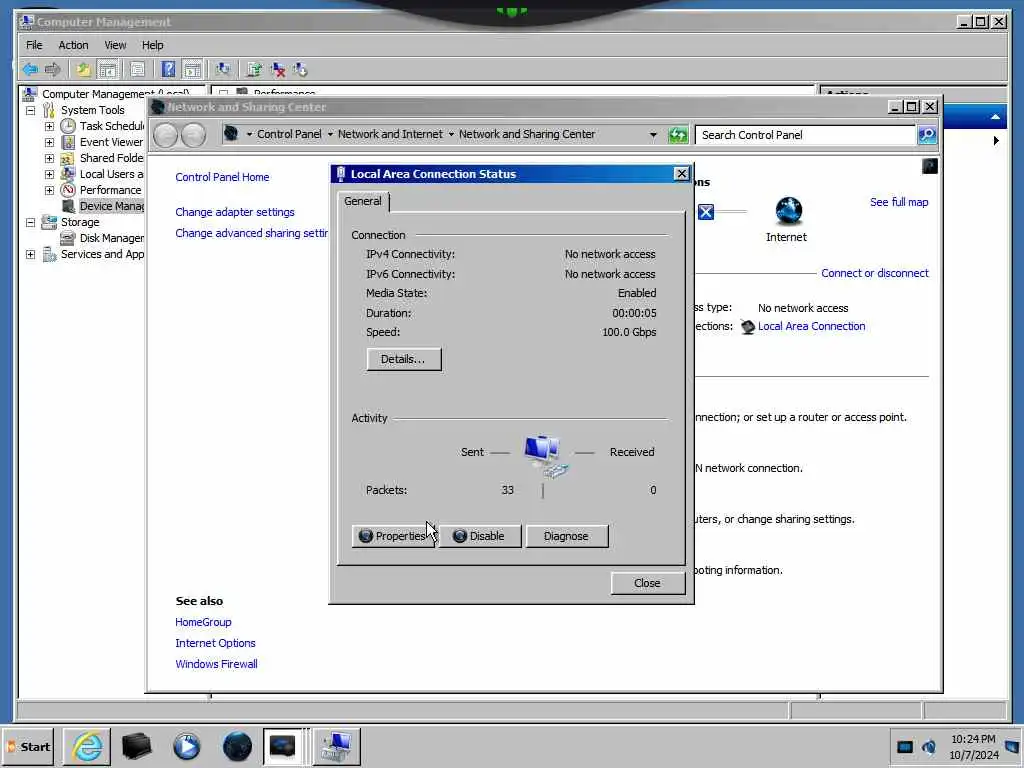Open the properties sheet toolbar icon

pos(137,69)
